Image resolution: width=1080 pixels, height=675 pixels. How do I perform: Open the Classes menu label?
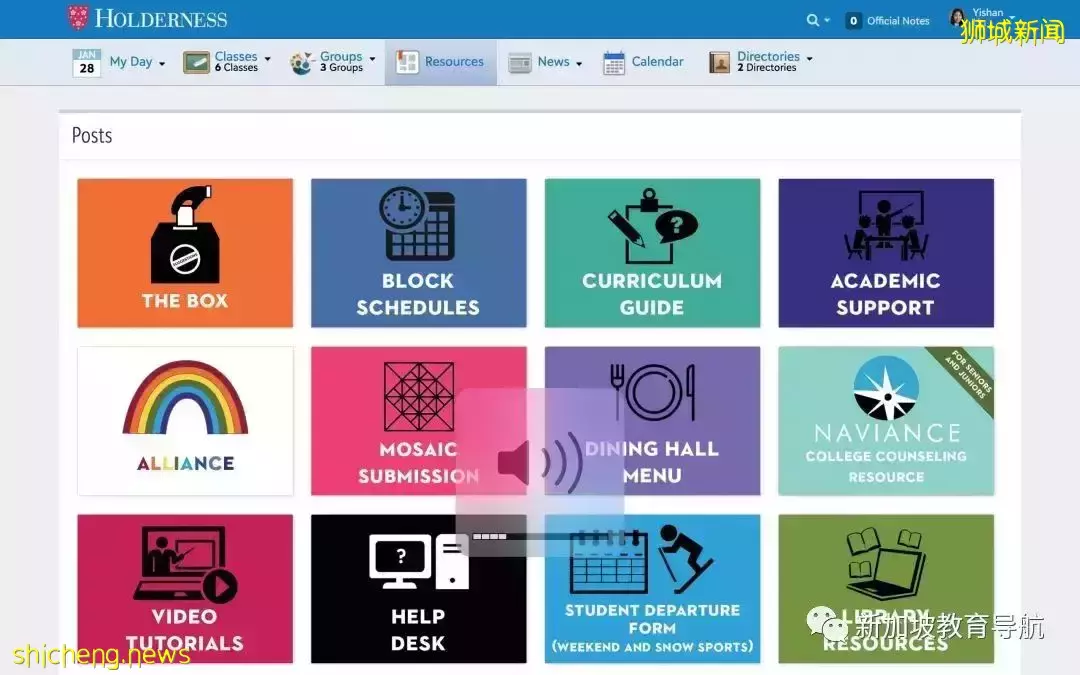(x=236, y=56)
